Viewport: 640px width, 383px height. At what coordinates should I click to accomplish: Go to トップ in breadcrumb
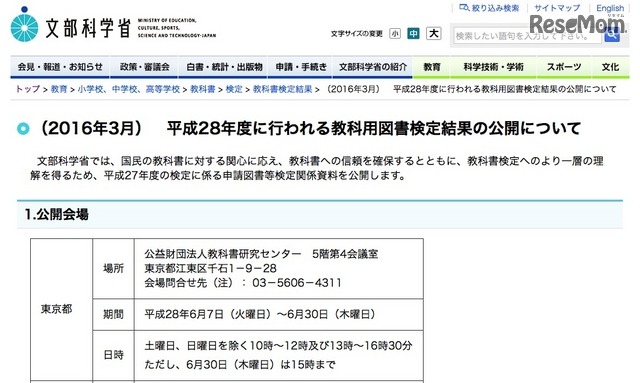point(28,89)
